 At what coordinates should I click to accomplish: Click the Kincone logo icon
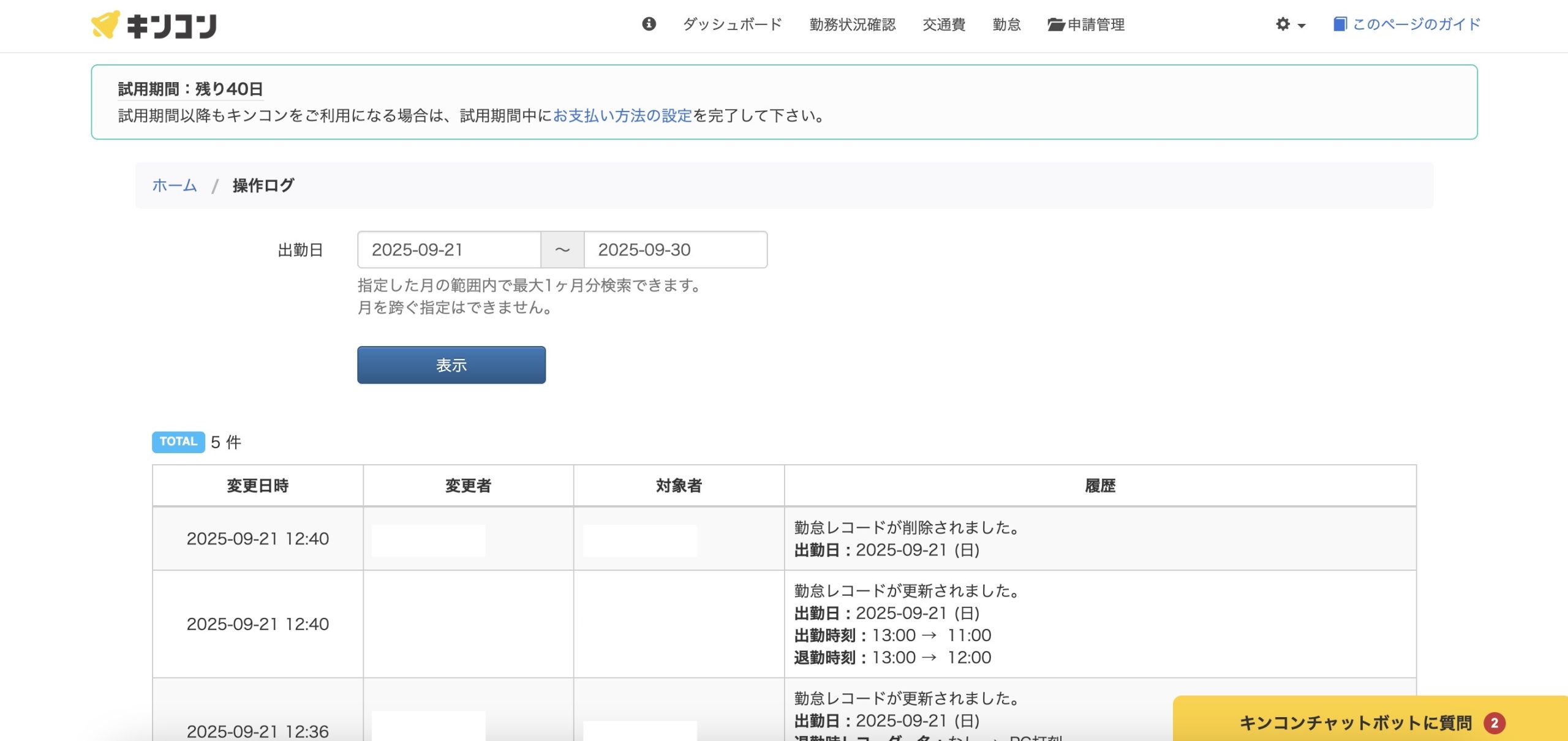coord(105,24)
